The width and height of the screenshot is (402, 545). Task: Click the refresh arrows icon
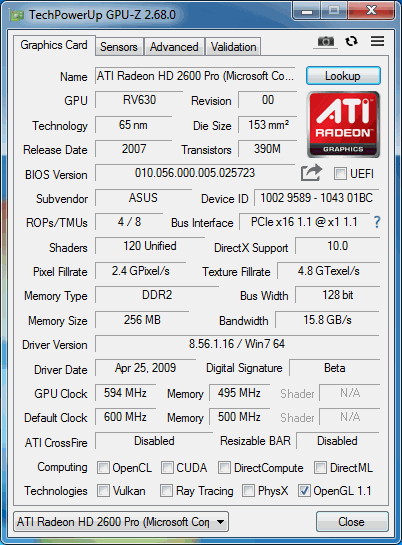point(351,41)
